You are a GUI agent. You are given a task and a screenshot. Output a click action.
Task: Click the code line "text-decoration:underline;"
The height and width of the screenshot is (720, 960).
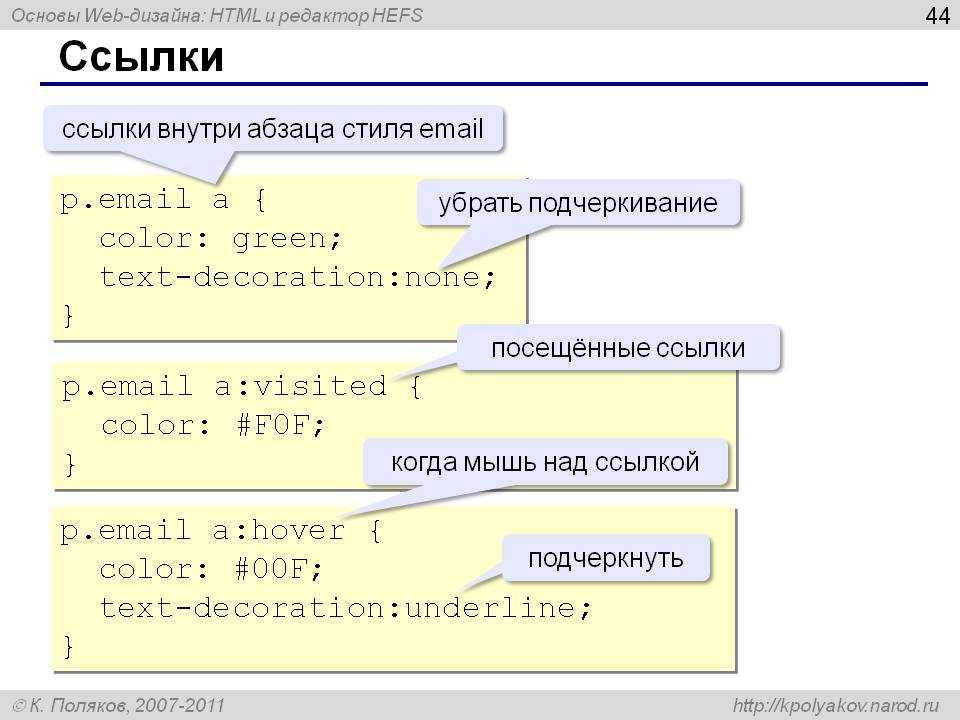tap(346, 608)
